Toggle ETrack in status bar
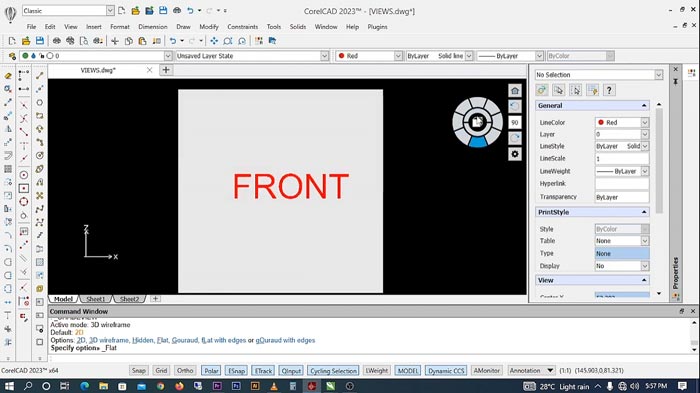The image size is (700, 393). coord(263,370)
